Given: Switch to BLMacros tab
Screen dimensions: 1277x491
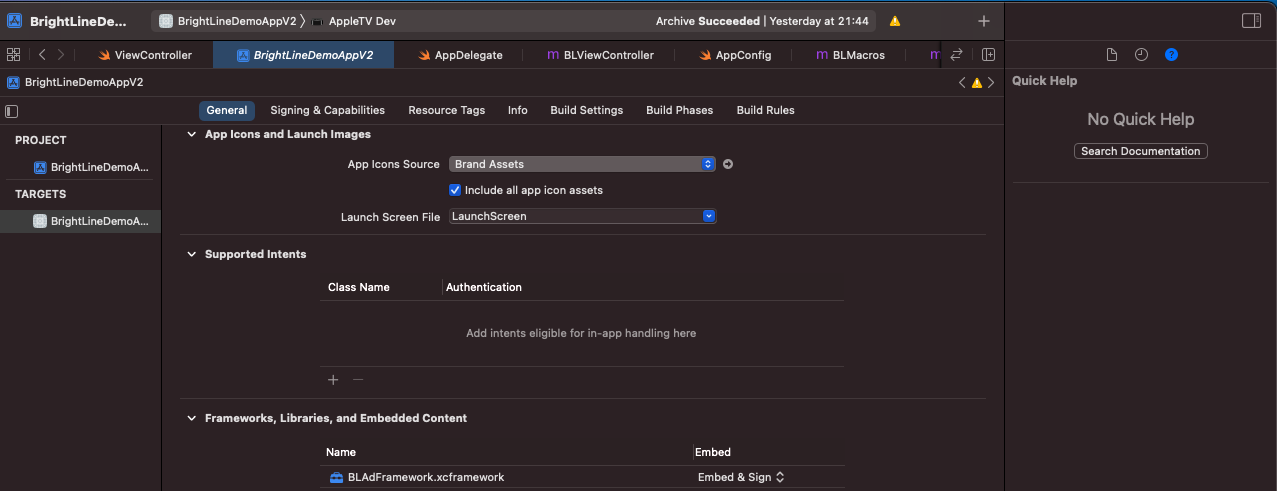Looking at the screenshot, I should (x=851, y=55).
